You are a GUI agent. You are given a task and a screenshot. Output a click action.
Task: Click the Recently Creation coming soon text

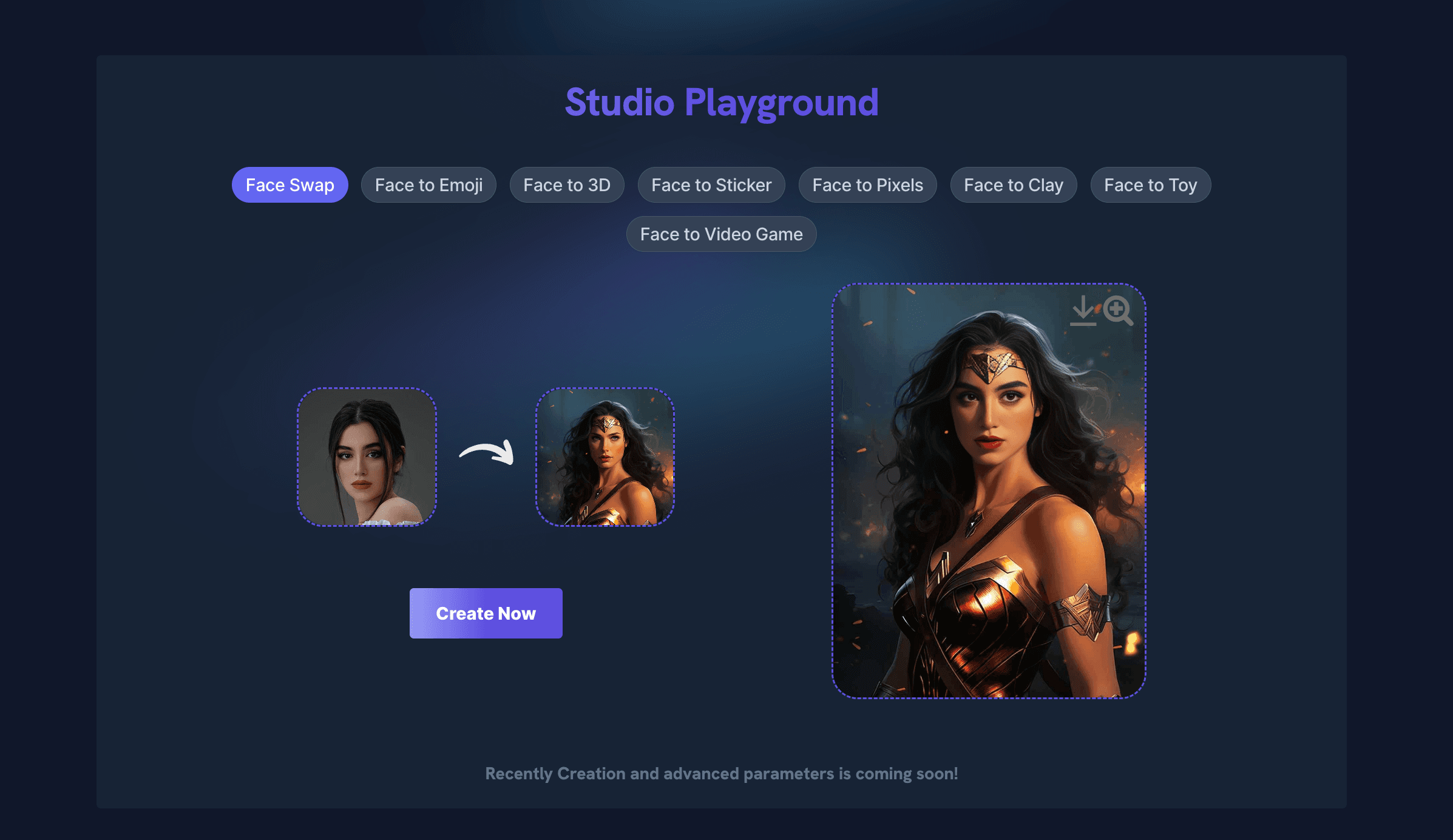point(721,774)
